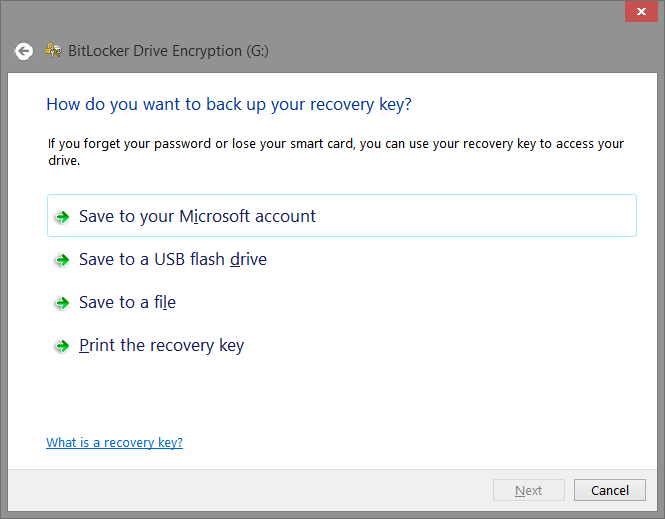Click the BitLocker Drive Encryption (G:) title text
This screenshot has height=519, width=665.
click(168, 51)
